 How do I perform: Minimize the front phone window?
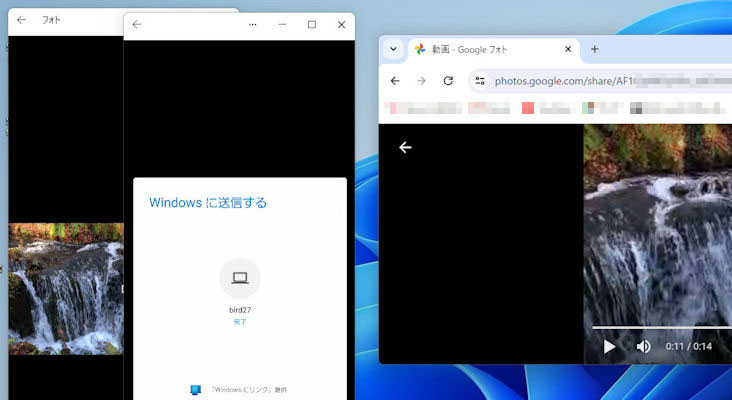point(282,24)
